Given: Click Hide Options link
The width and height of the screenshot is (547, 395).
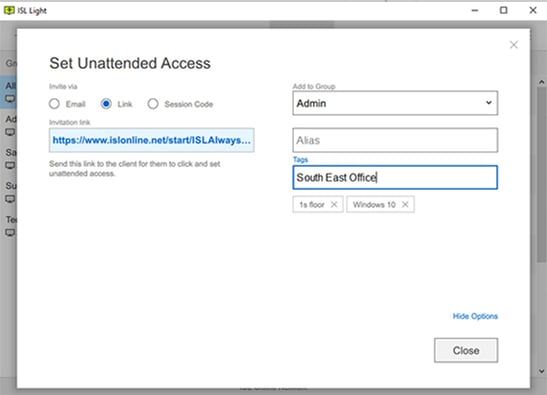Looking at the screenshot, I should point(475,316).
